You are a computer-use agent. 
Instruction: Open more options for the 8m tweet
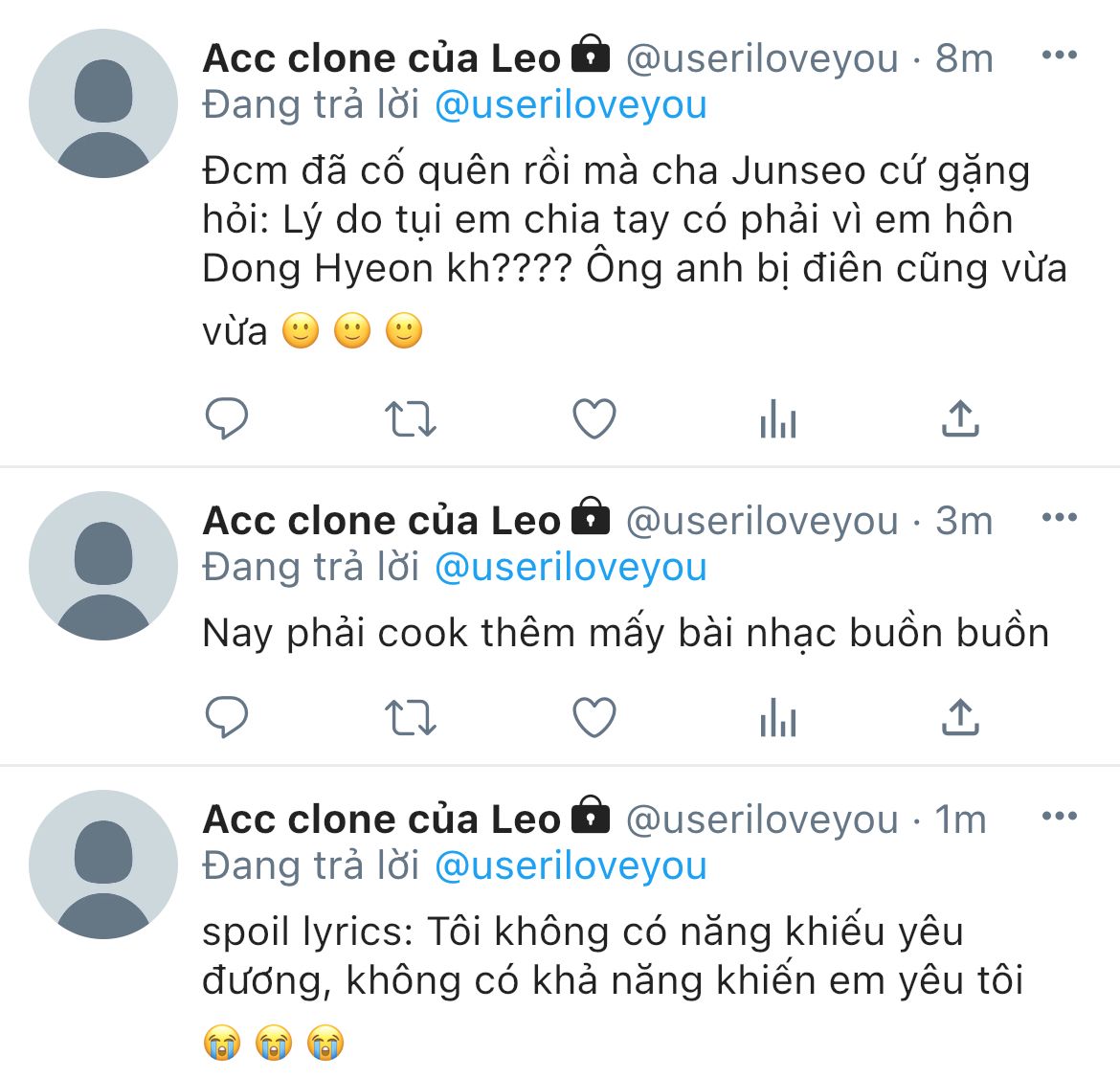coord(1059,55)
